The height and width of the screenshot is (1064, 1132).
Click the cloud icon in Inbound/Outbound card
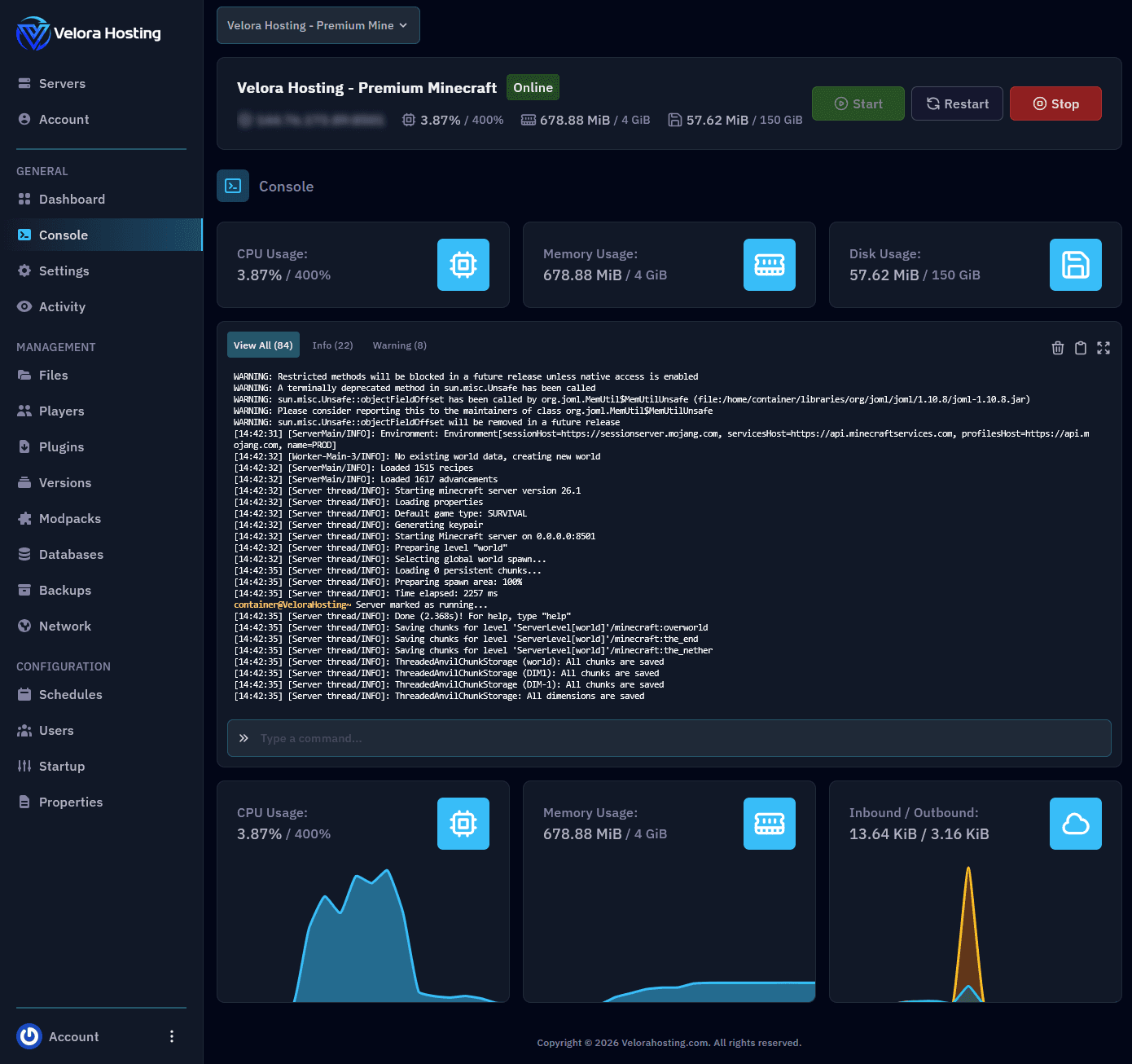coord(1076,824)
